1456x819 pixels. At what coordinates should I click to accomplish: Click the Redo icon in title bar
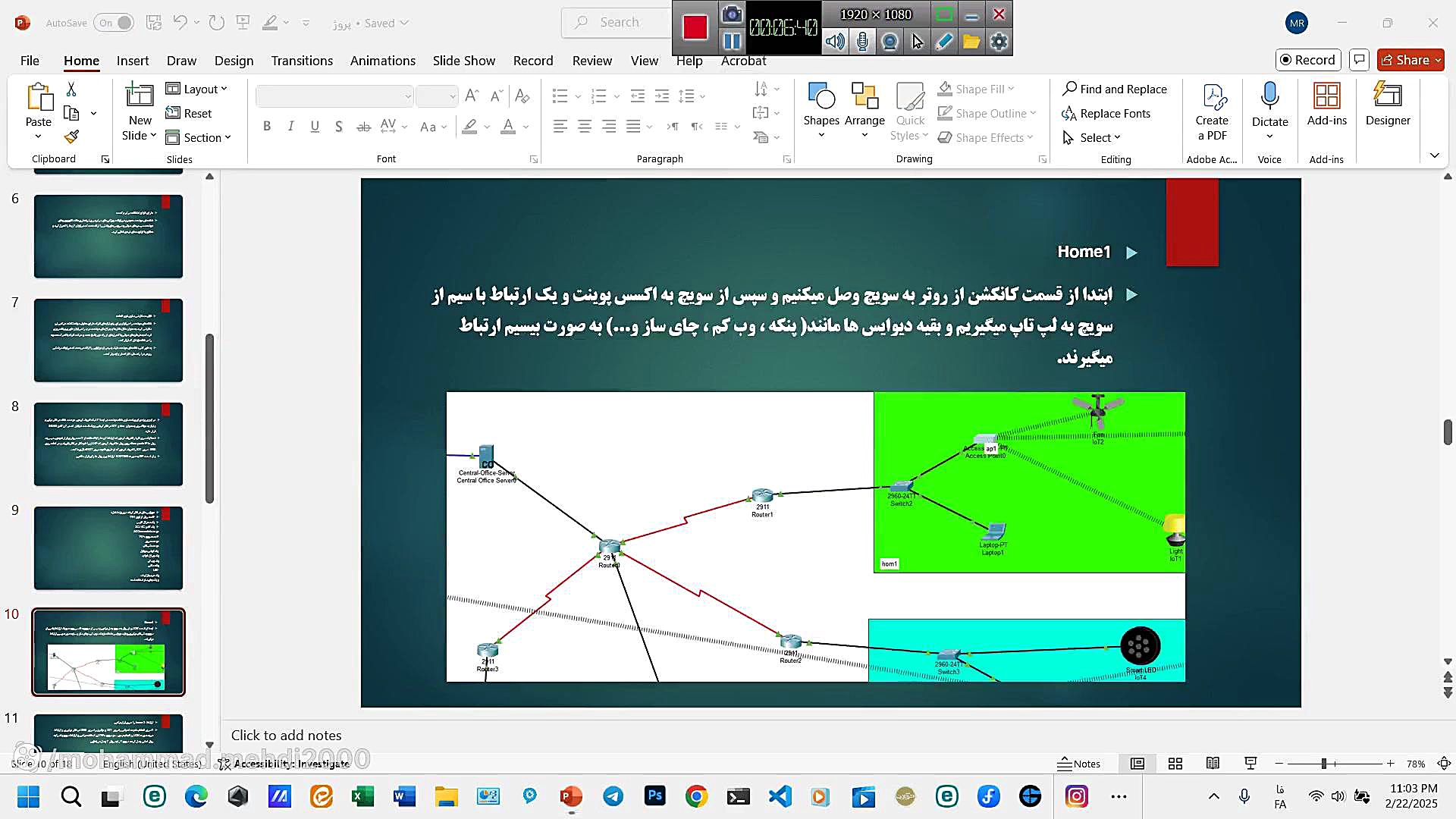tap(217, 23)
